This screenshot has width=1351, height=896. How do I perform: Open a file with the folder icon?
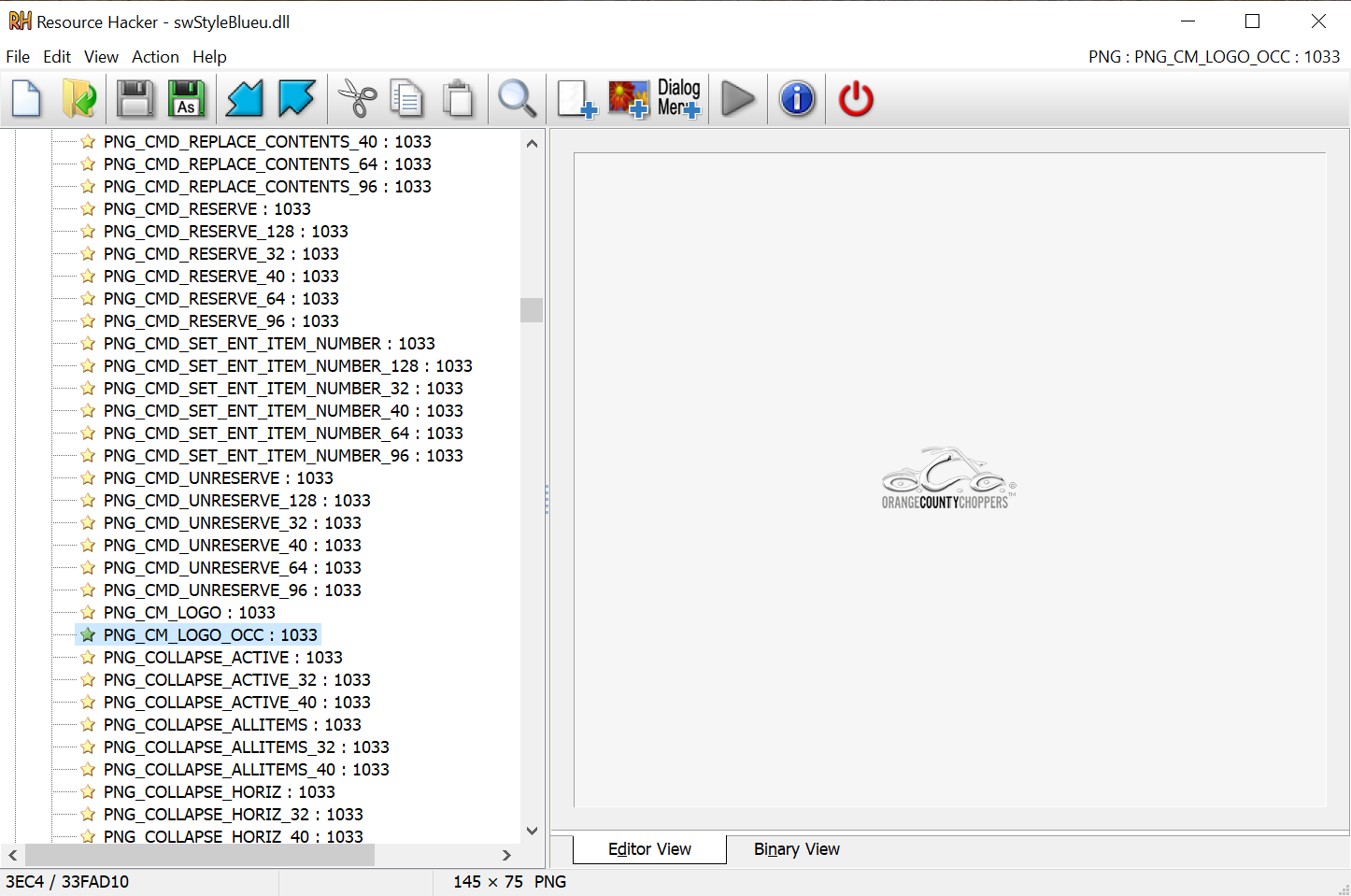79,98
